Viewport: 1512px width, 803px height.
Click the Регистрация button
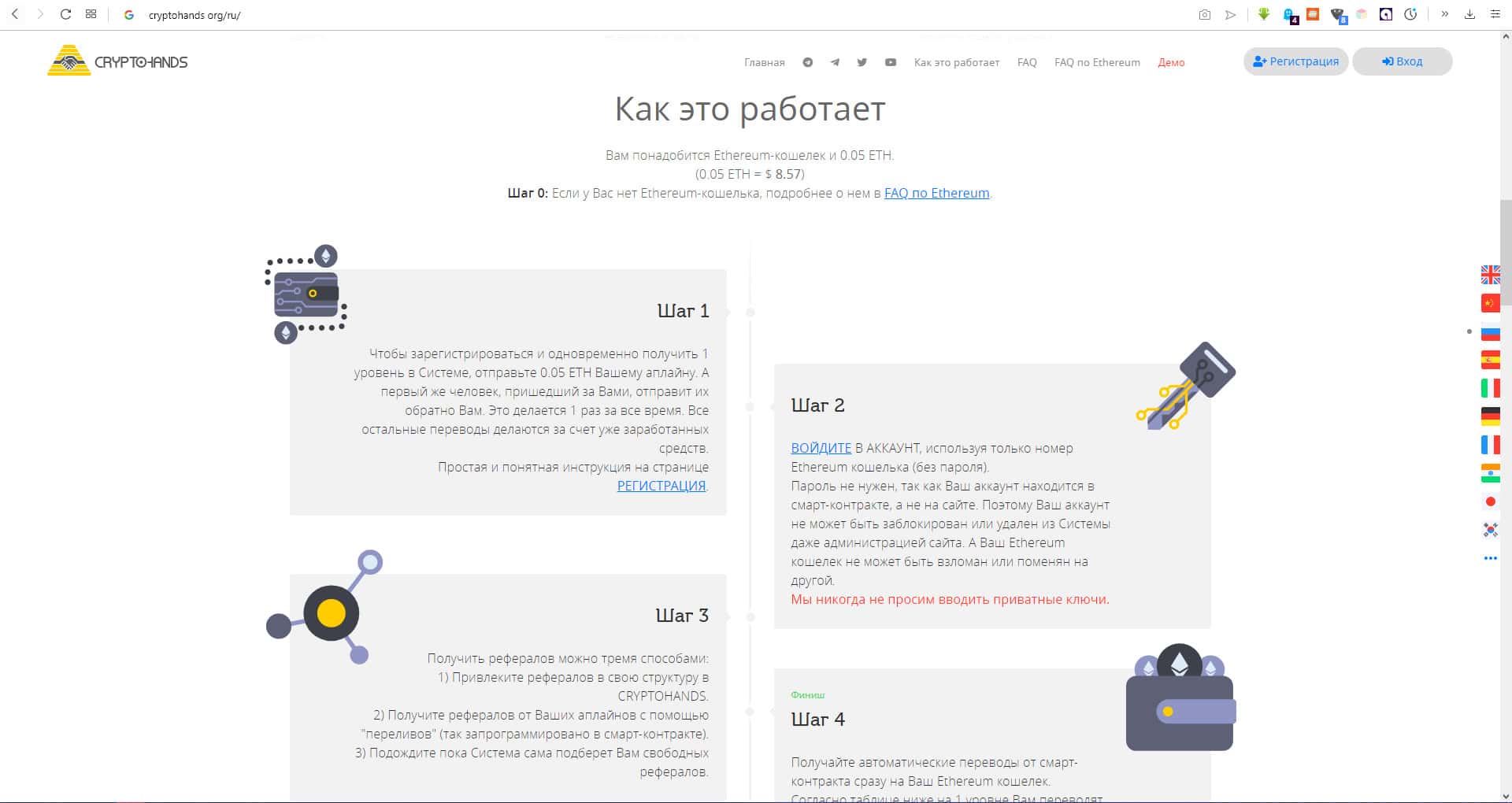tap(1295, 61)
